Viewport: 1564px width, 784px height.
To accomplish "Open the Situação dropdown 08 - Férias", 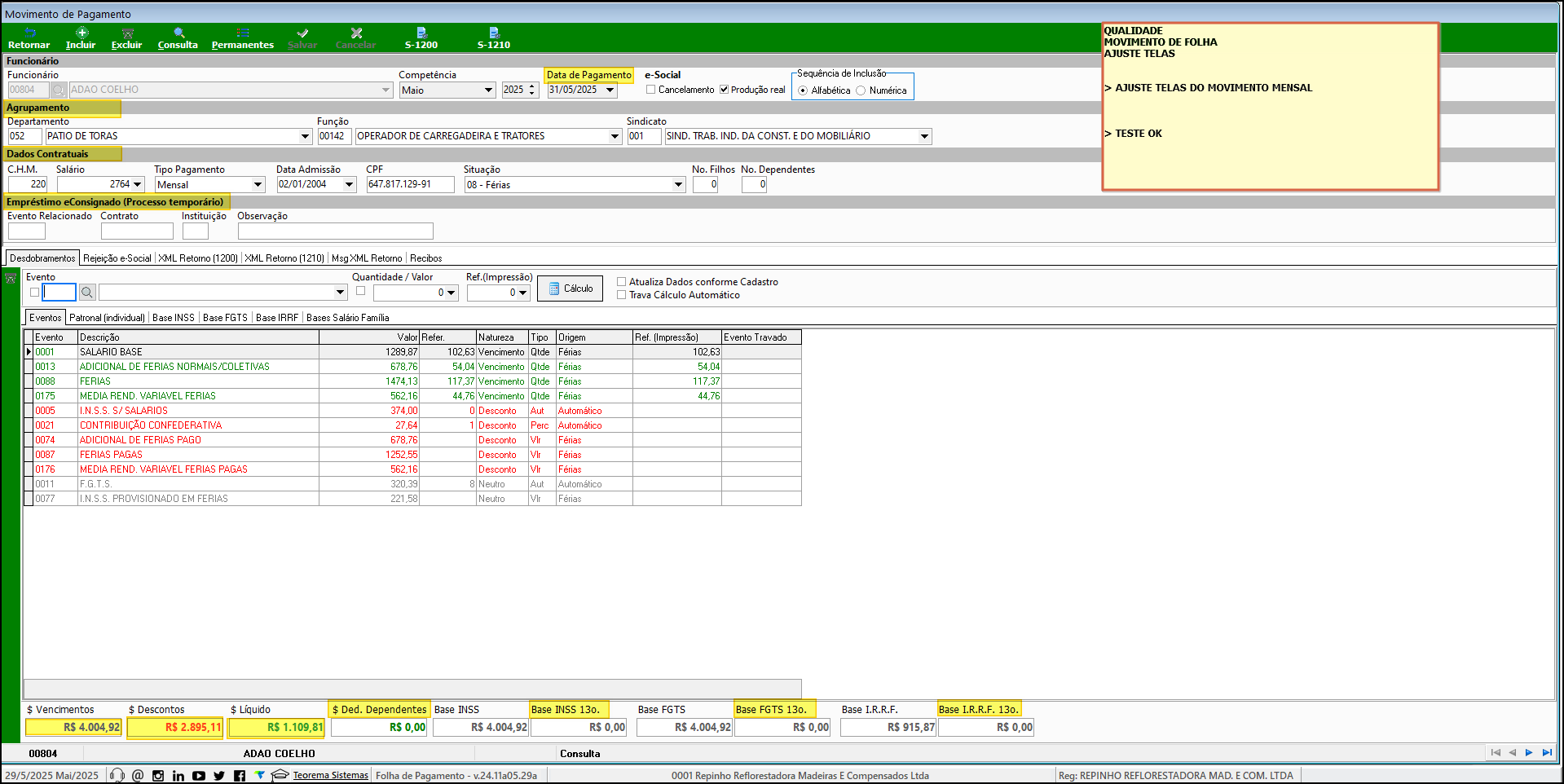I will pyautogui.click(x=678, y=184).
